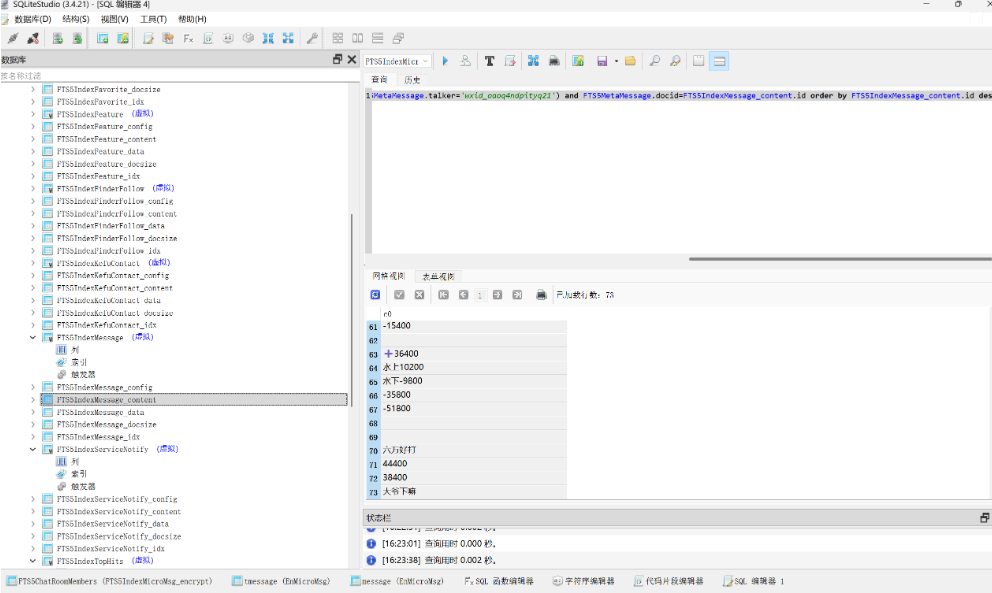Refresh the result grid data
The width and height of the screenshot is (992, 593).
point(375,295)
